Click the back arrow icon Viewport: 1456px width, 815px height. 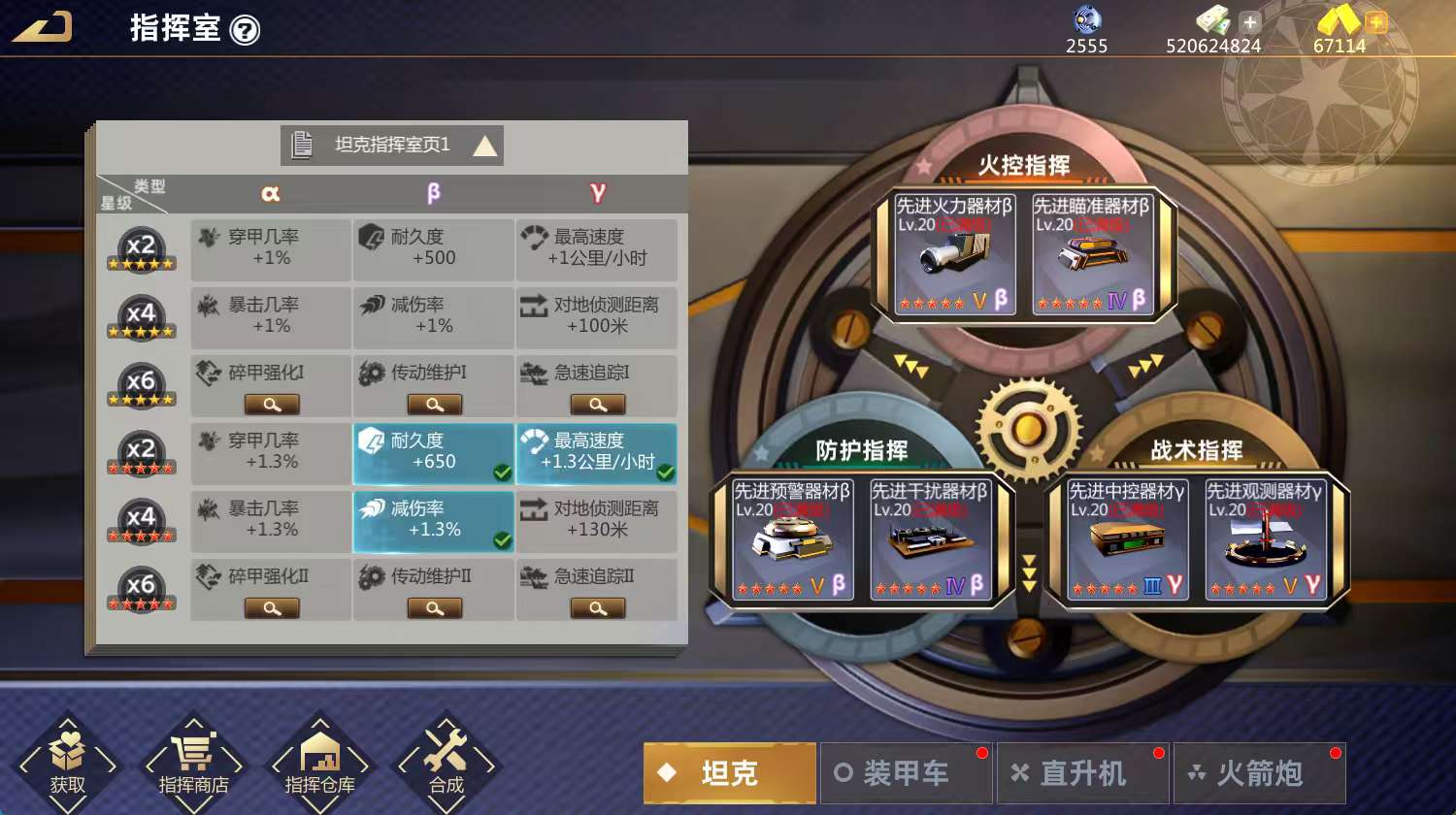[x=42, y=27]
